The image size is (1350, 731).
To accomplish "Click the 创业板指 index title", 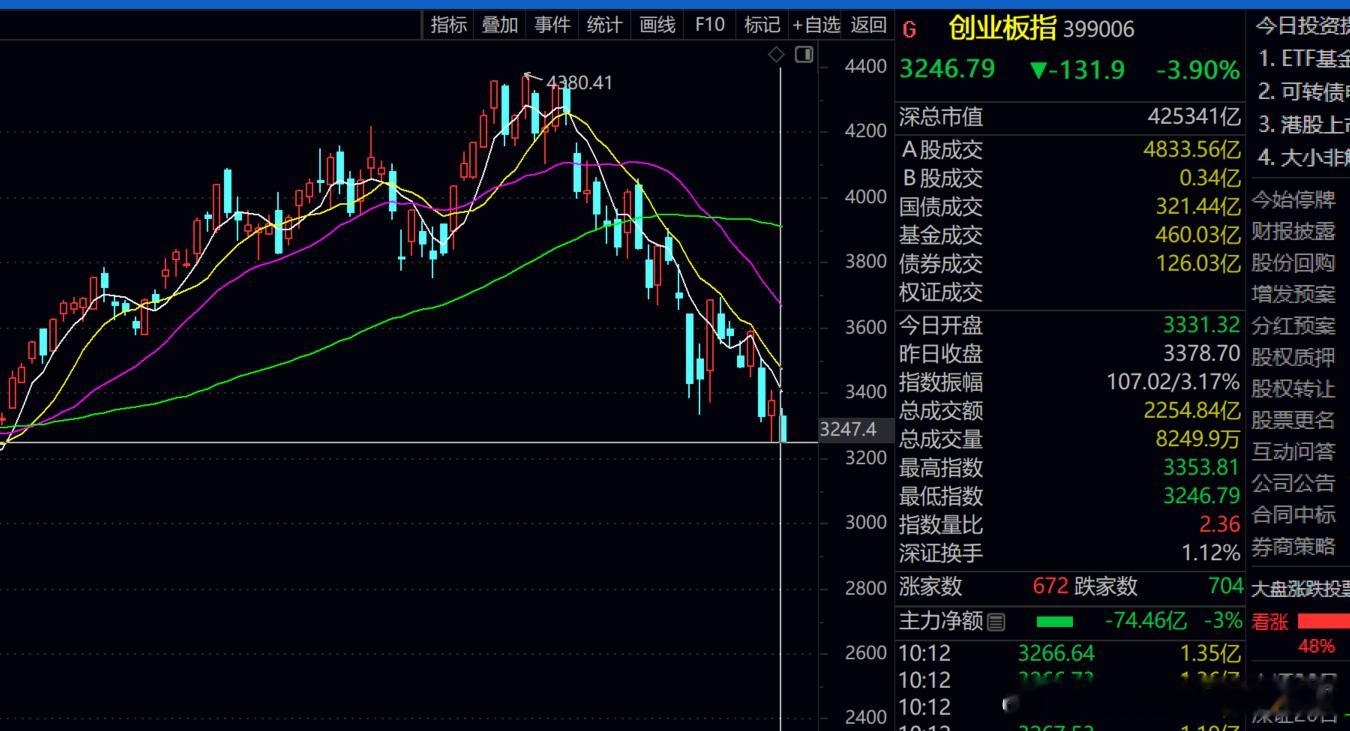I will coord(1002,28).
